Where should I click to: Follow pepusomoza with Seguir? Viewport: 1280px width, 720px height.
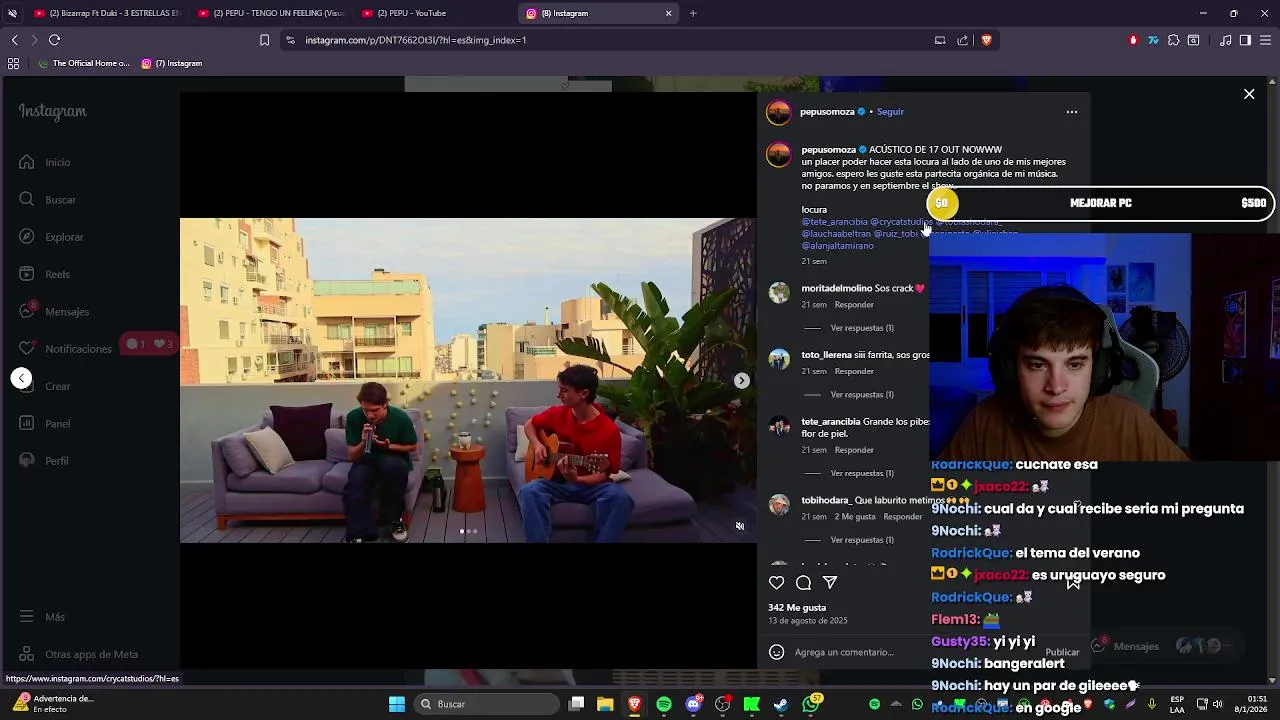tap(890, 112)
